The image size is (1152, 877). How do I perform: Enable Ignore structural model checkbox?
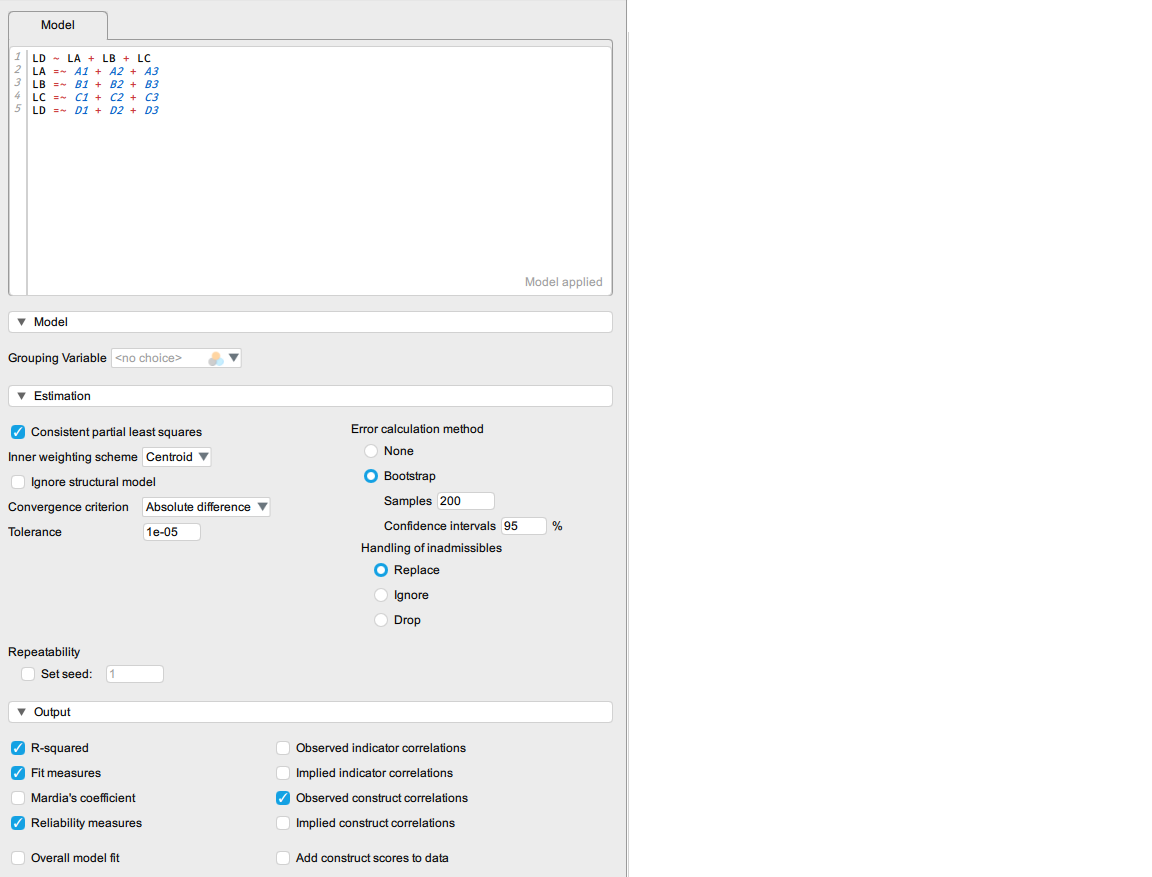[x=18, y=482]
